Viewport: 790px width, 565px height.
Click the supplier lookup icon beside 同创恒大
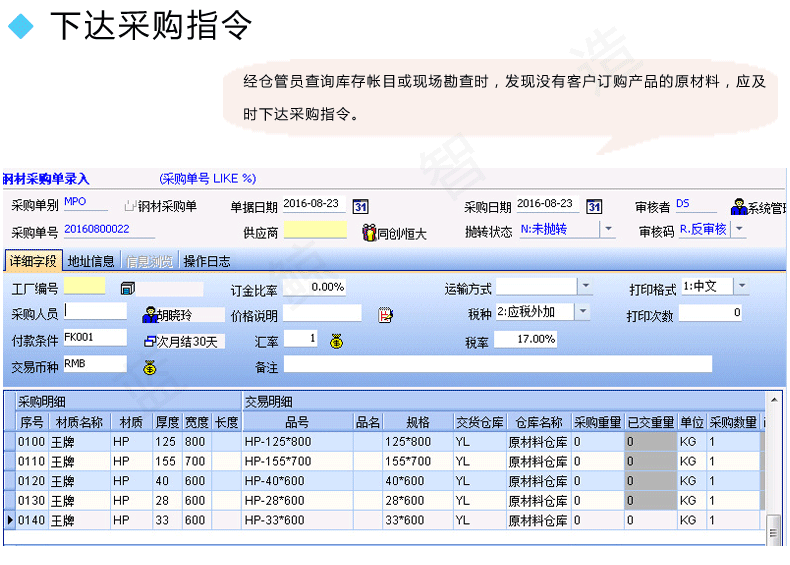[369, 233]
